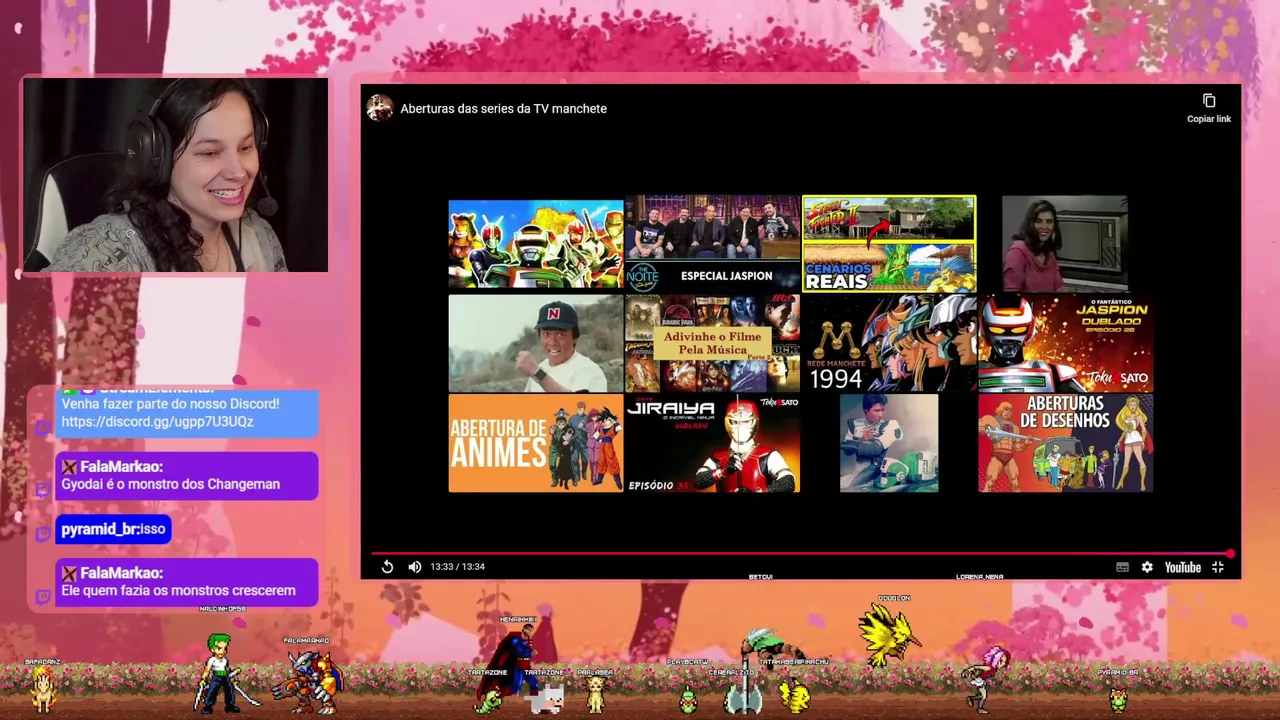Click the streamer webcam feed
The height and width of the screenshot is (720, 1280).
coord(175,175)
